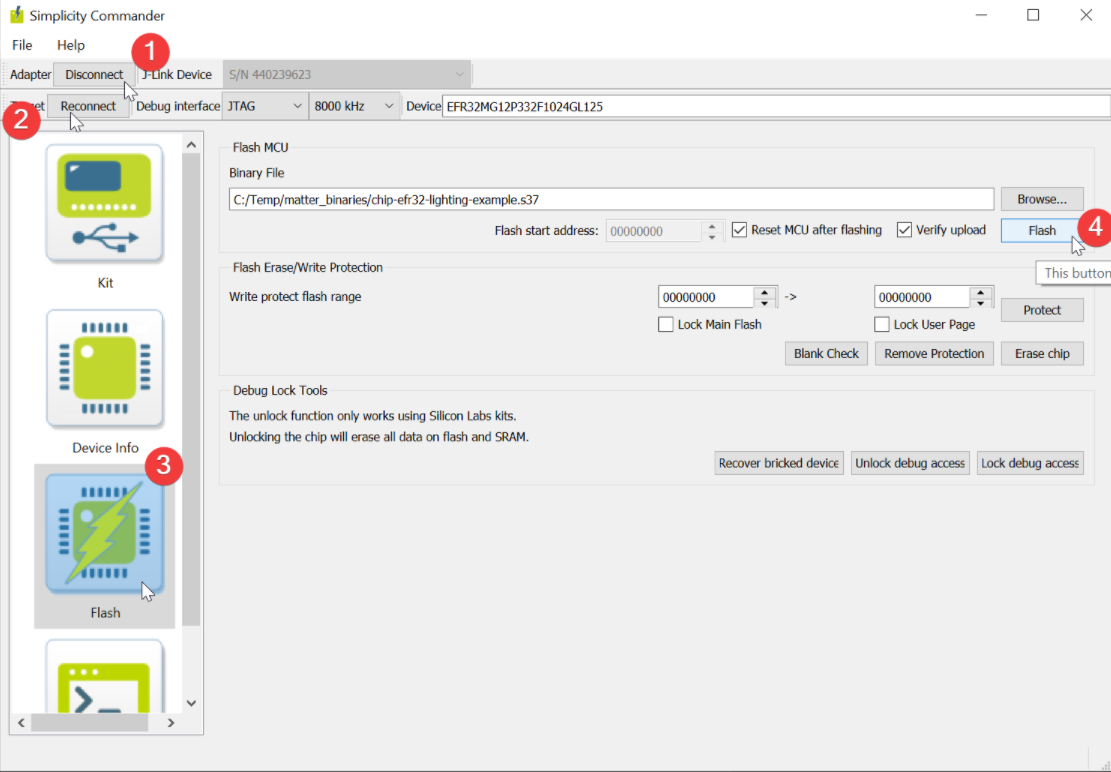Click the Binary File path field
The height and width of the screenshot is (772, 1111).
click(x=611, y=199)
